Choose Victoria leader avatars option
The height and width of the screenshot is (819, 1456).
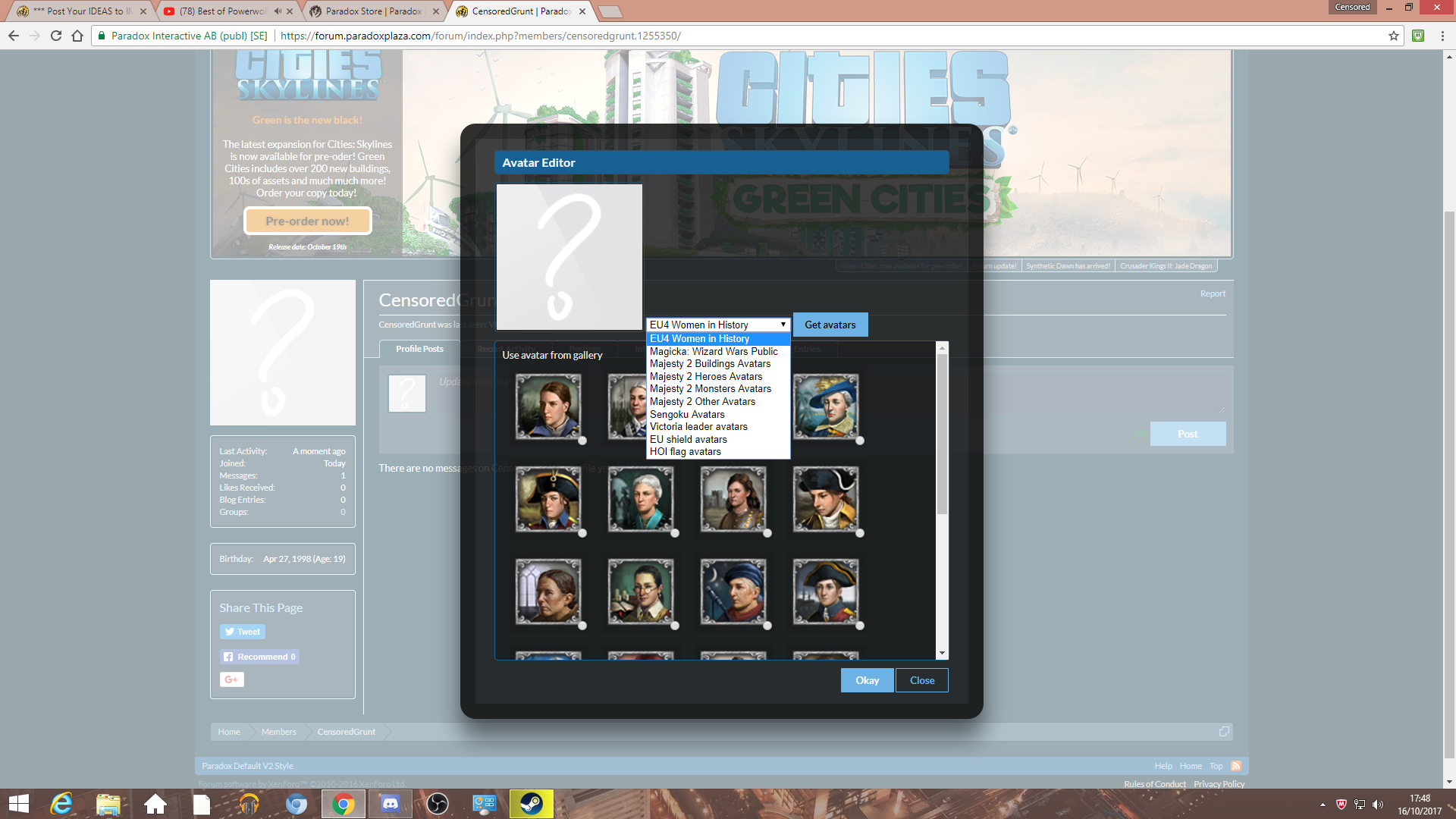[x=718, y=427]
